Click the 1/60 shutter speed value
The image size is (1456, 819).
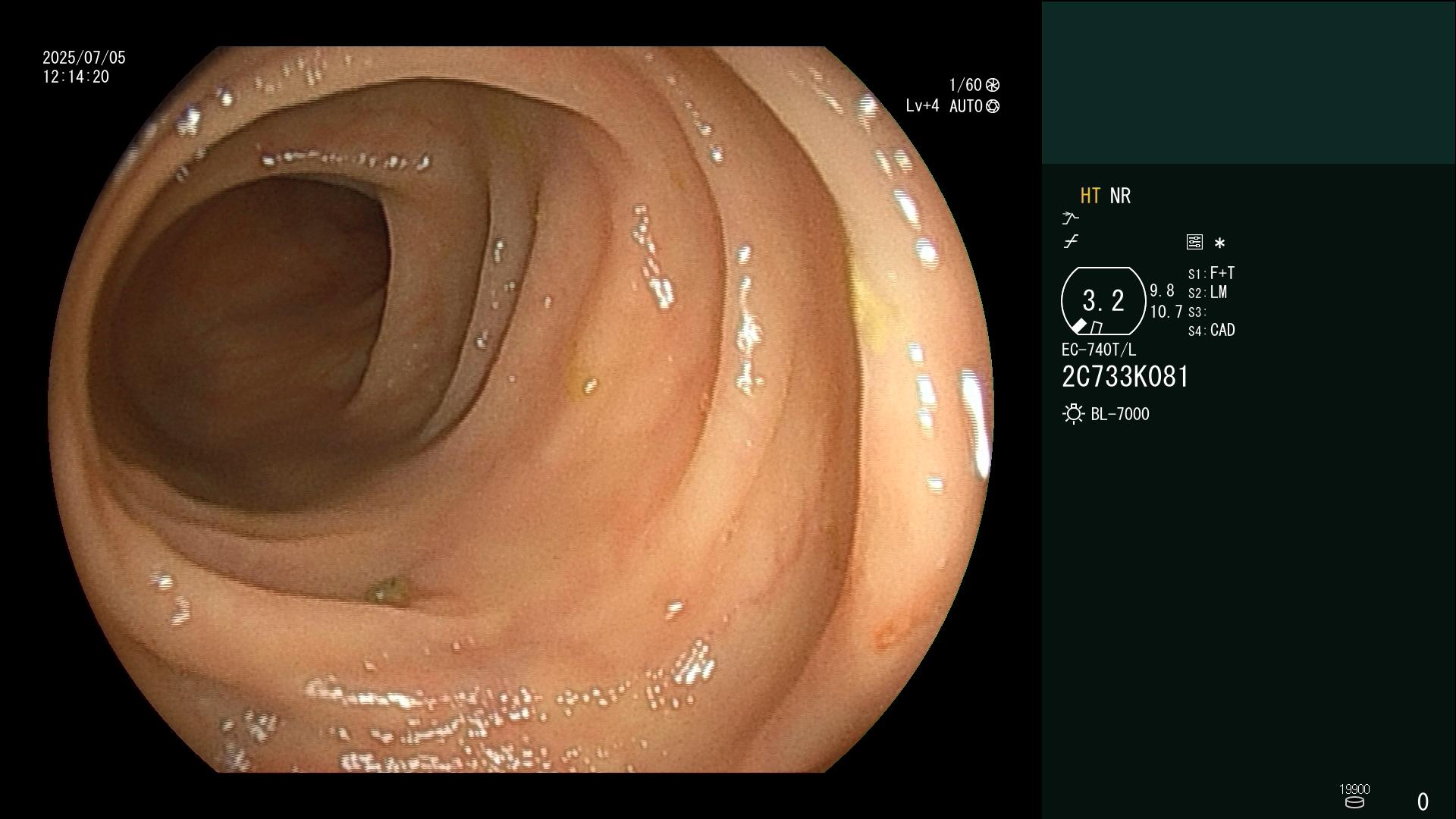point(965,85)
